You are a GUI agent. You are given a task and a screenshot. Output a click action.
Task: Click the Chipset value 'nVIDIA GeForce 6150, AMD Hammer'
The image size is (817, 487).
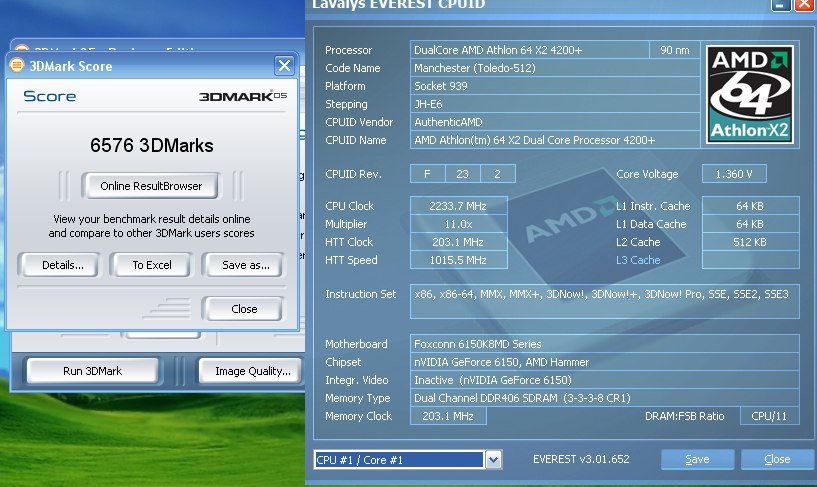[x=604, y=362]
